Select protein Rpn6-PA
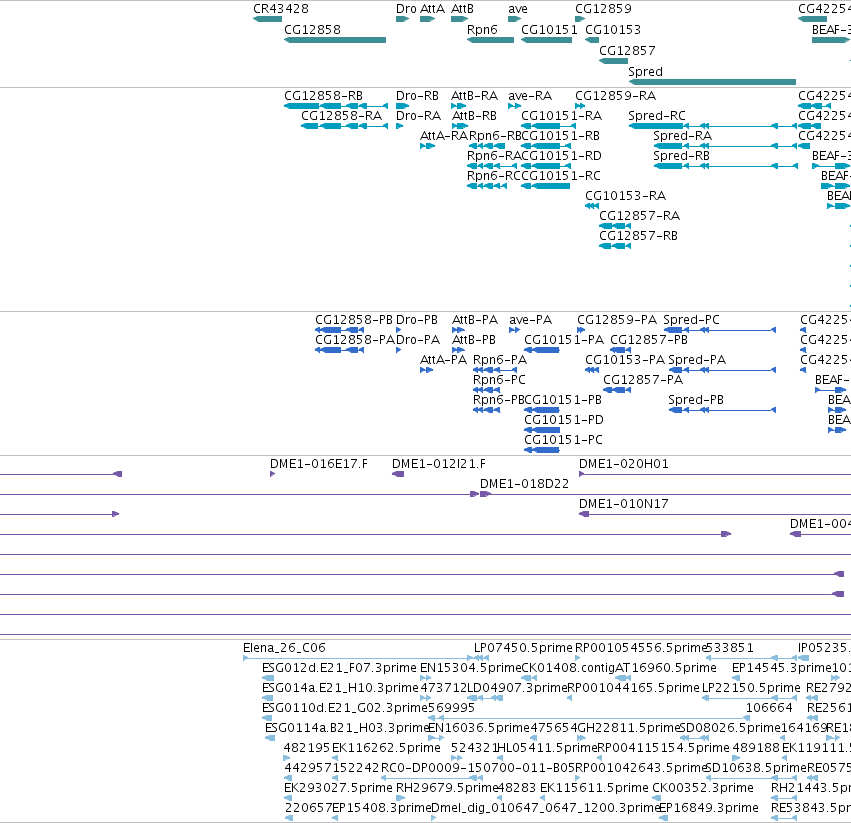Image resolution: width=851 pixels, height=823 pixels. point(500,360)
